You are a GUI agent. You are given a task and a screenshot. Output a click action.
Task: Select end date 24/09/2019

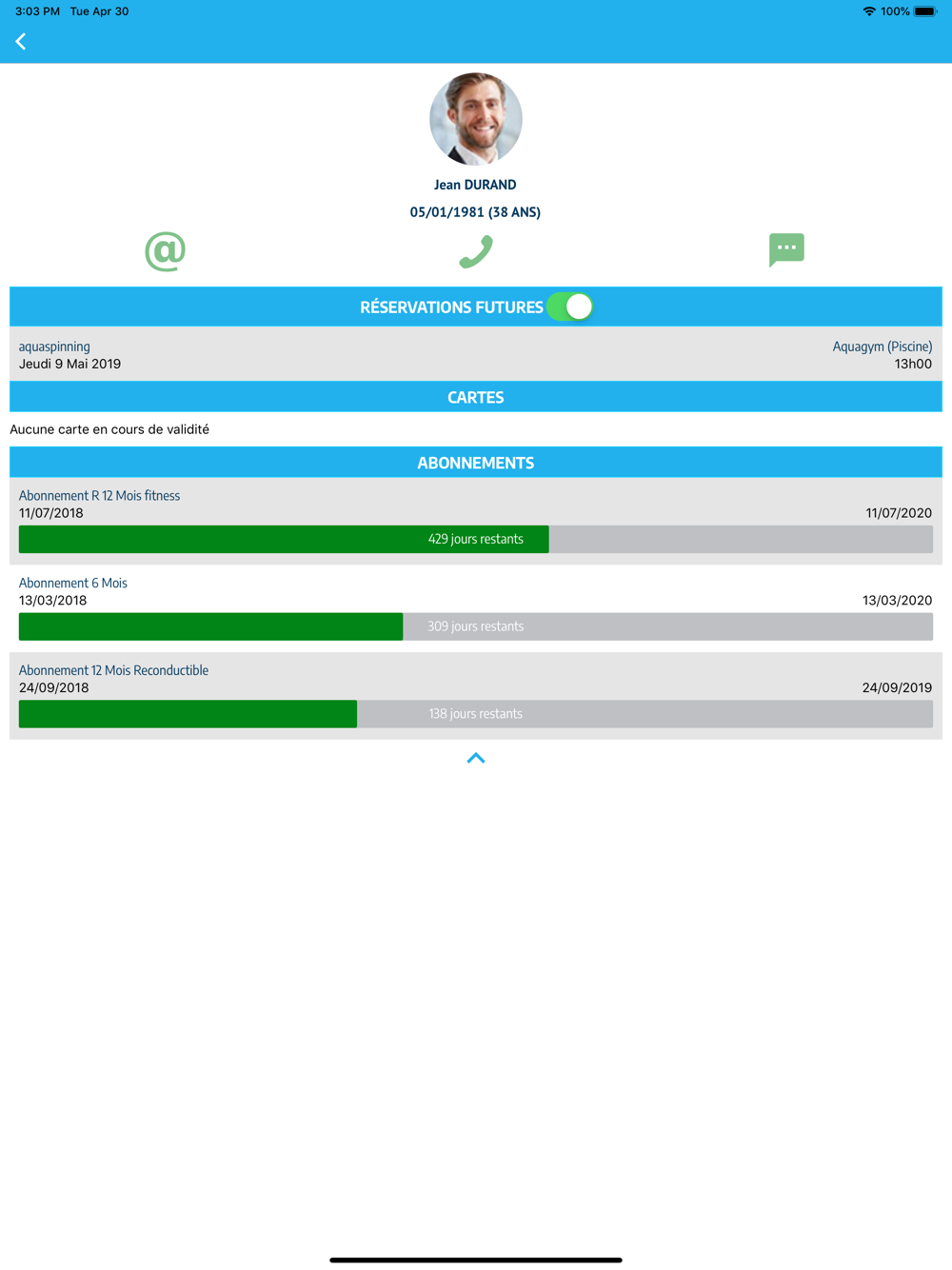pos(897,688)
